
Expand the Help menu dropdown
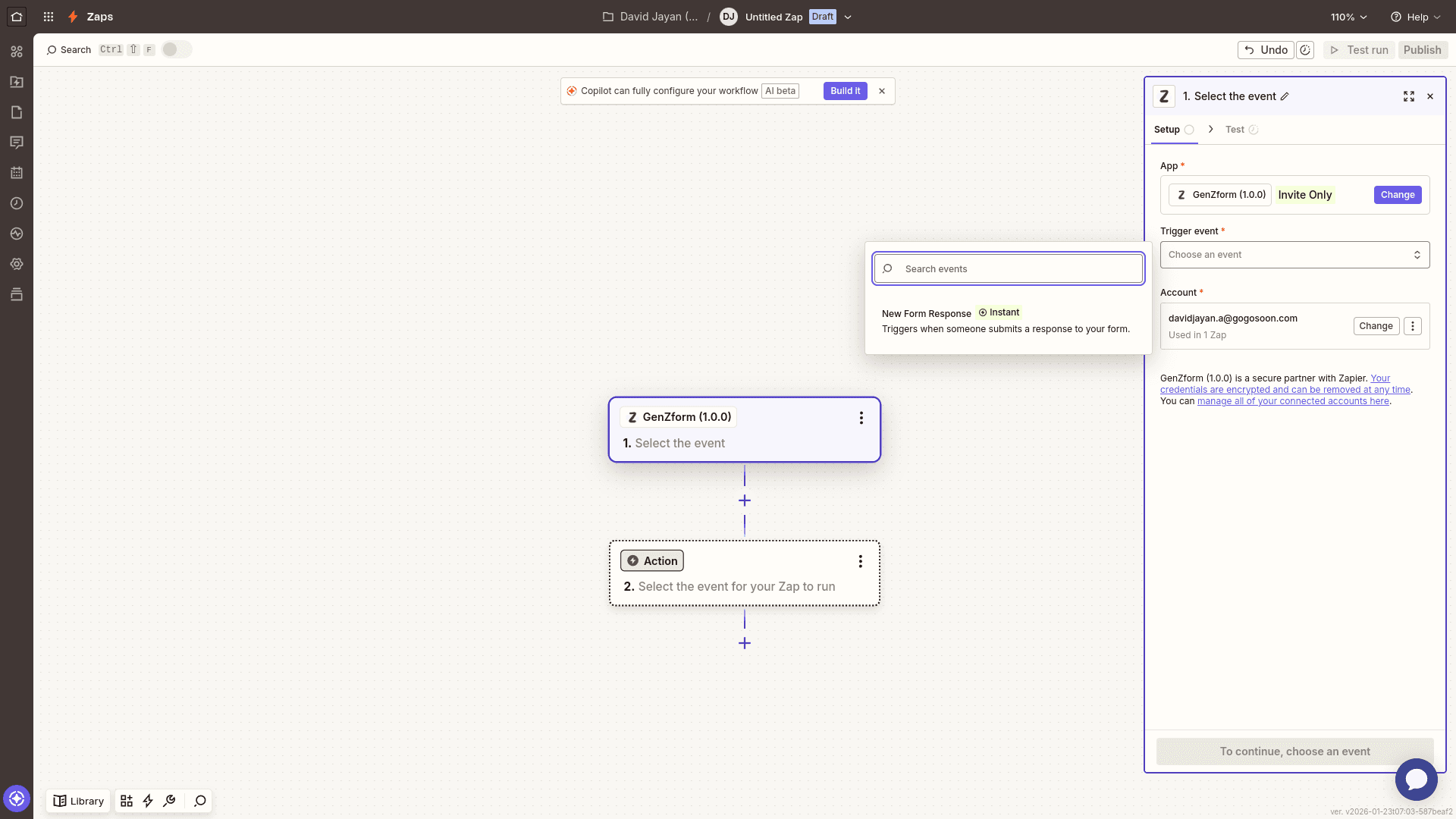pos(1415,17)
